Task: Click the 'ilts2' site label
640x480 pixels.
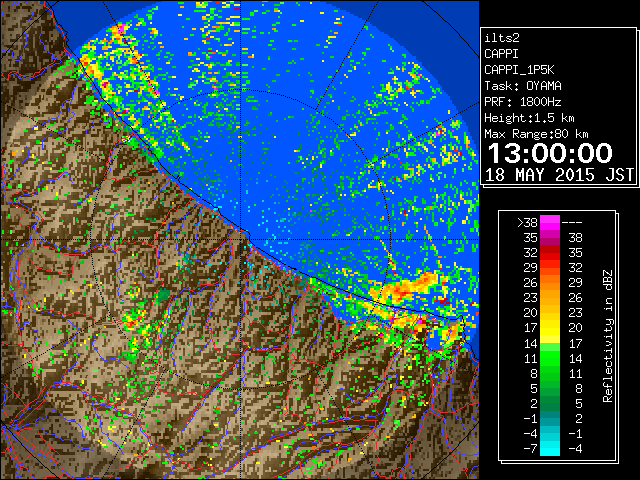Action: click(x=502, y=38)
